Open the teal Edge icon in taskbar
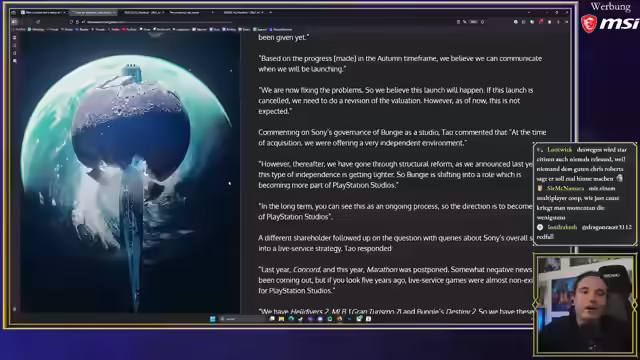 291,319
